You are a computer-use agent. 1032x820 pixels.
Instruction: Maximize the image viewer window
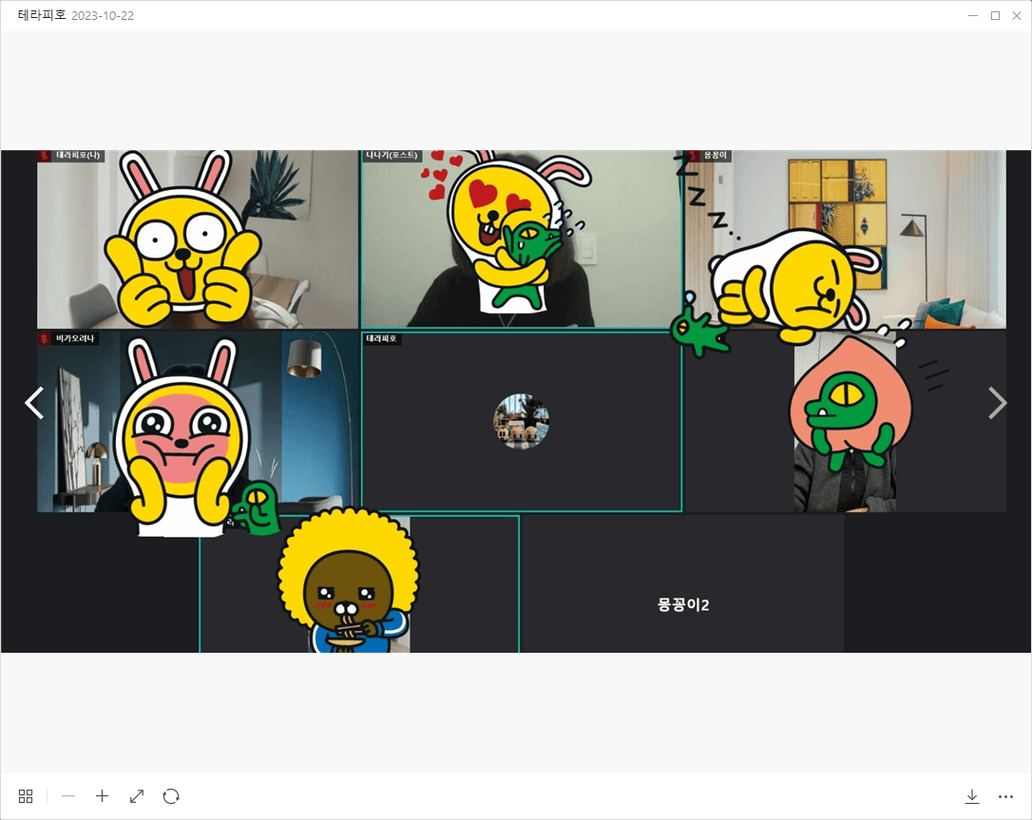point(995,15)
